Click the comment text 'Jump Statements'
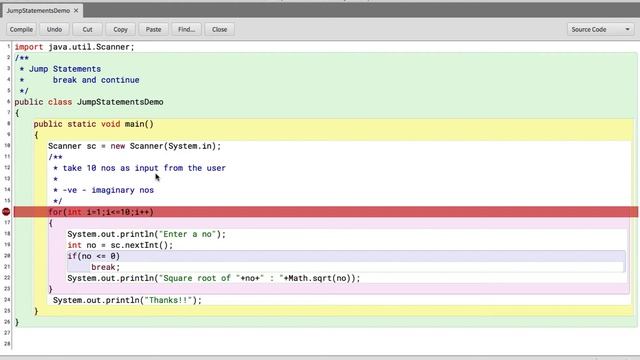The image size is (640, 360). (x=64, y=69)
